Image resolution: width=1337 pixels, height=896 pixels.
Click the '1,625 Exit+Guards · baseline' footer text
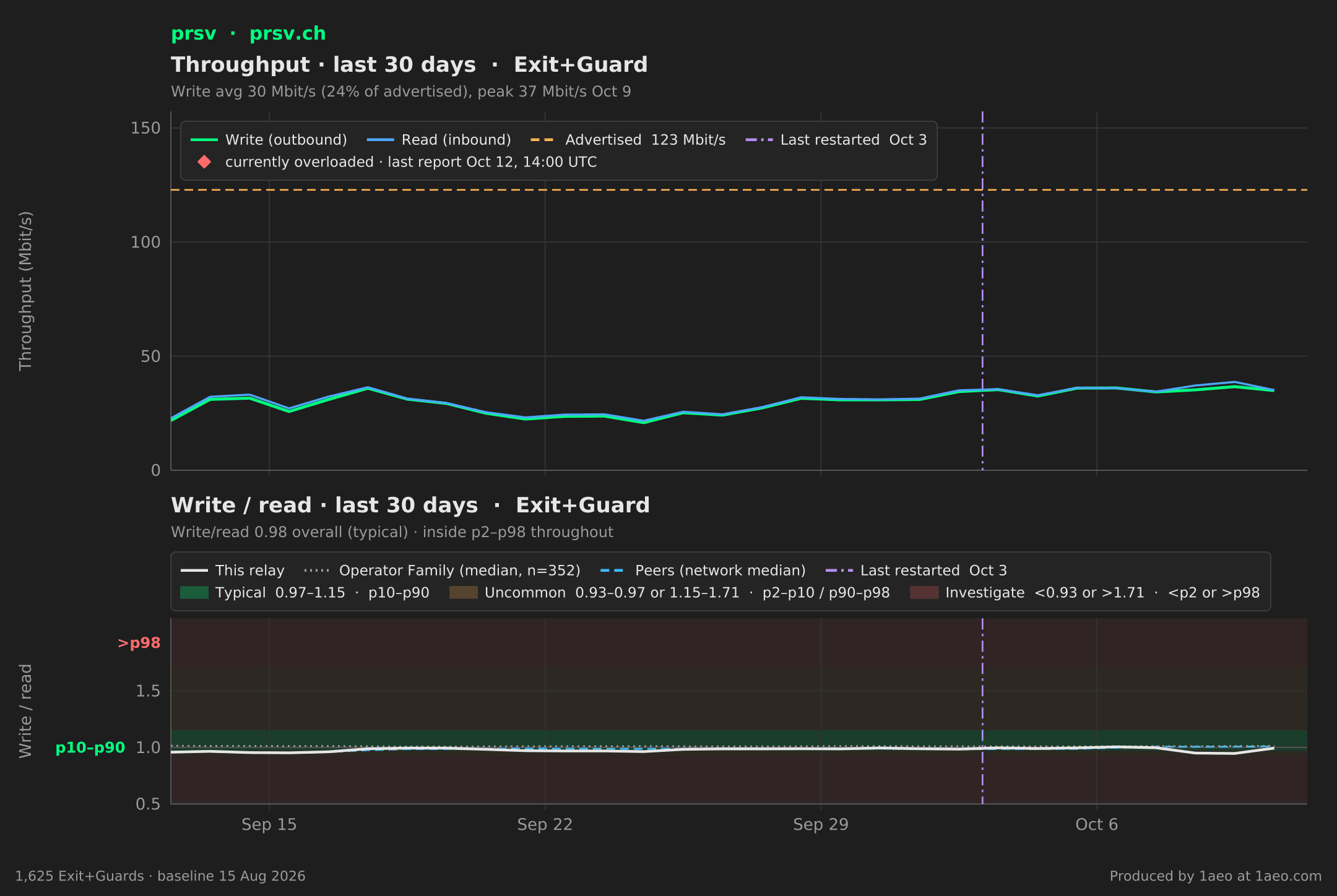[160, 876]
